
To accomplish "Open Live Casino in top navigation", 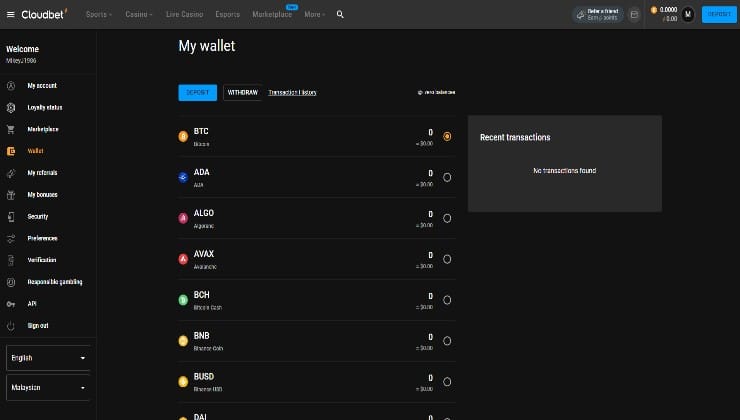I will (x=185, y=15).
